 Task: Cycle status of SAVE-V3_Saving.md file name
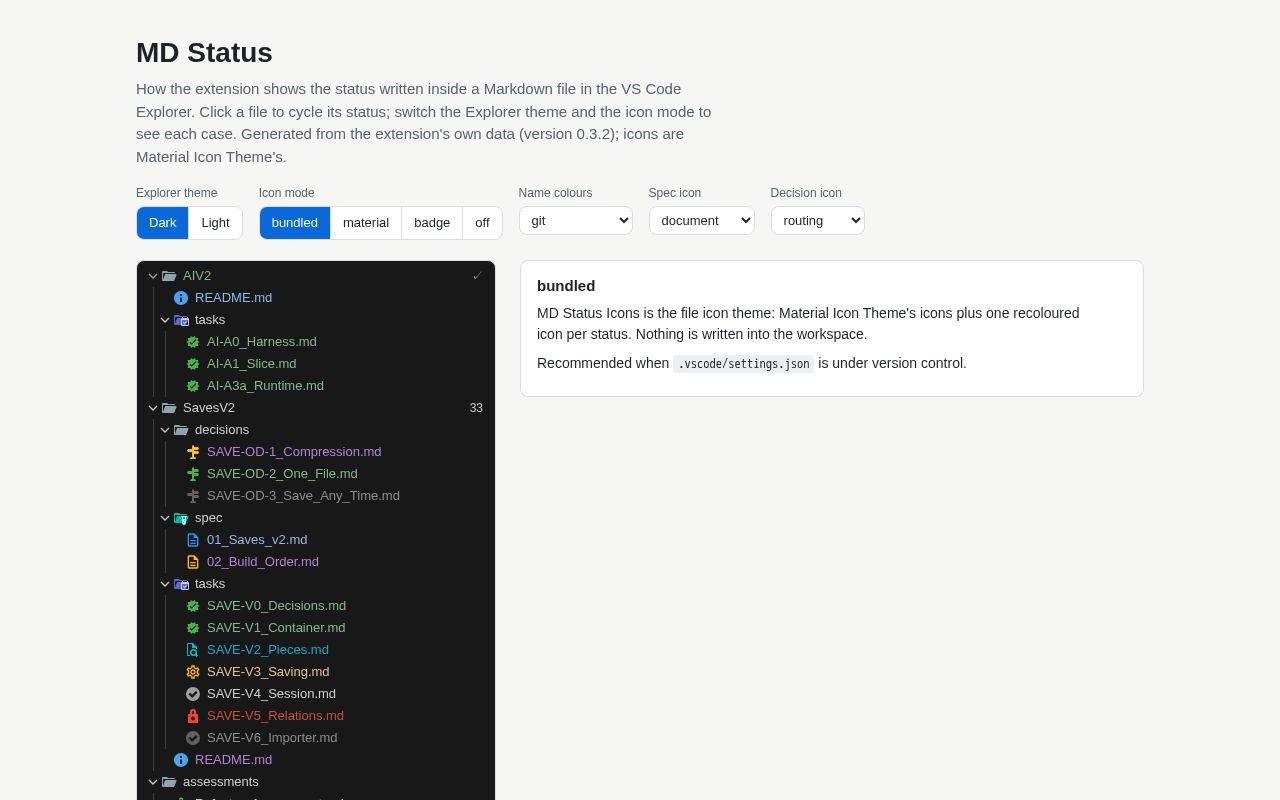(268, 672)
